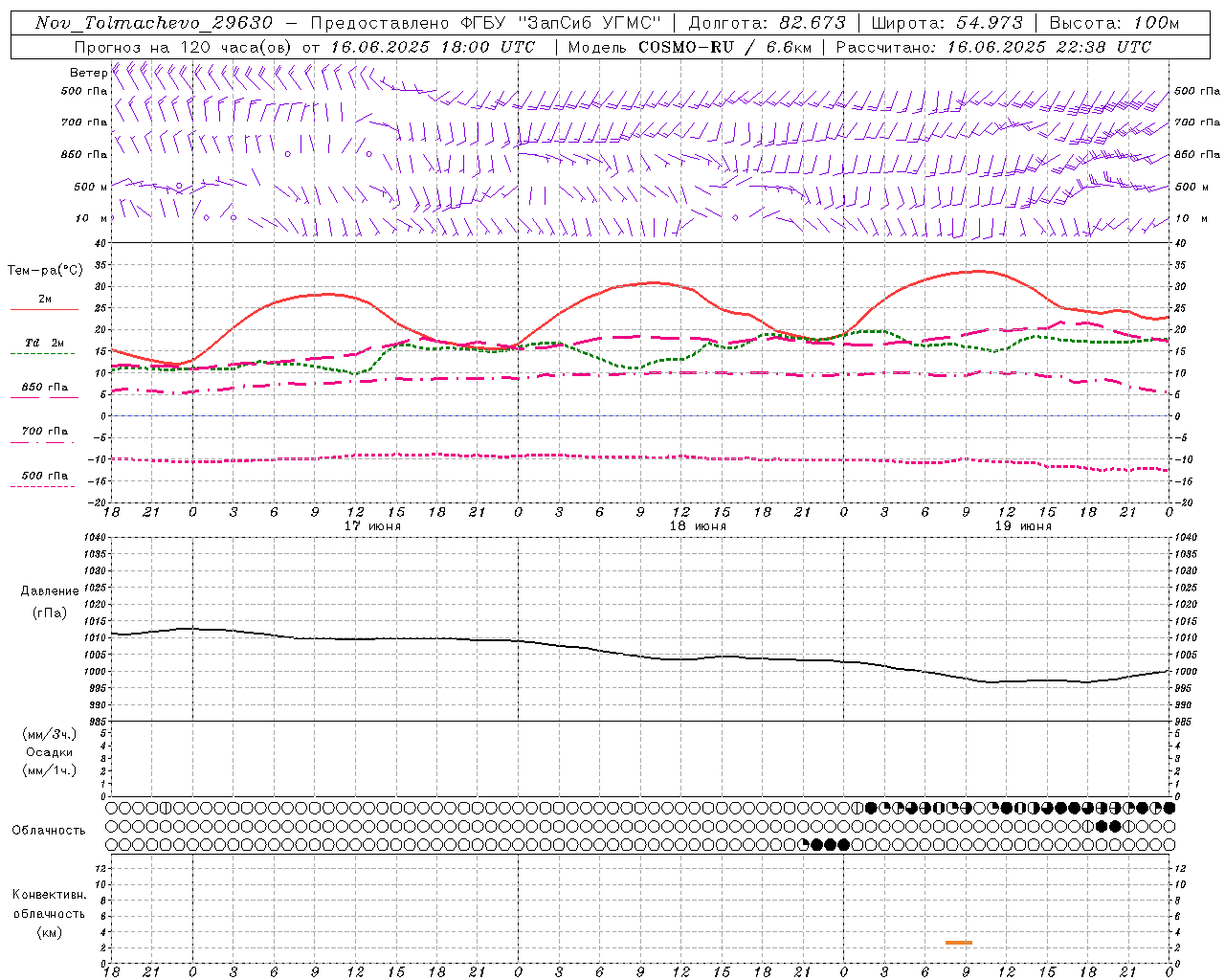Click the longitude value Долгота: 82.673
The width and height of the screenshot is (1225, 980).
tap(768, 23)
